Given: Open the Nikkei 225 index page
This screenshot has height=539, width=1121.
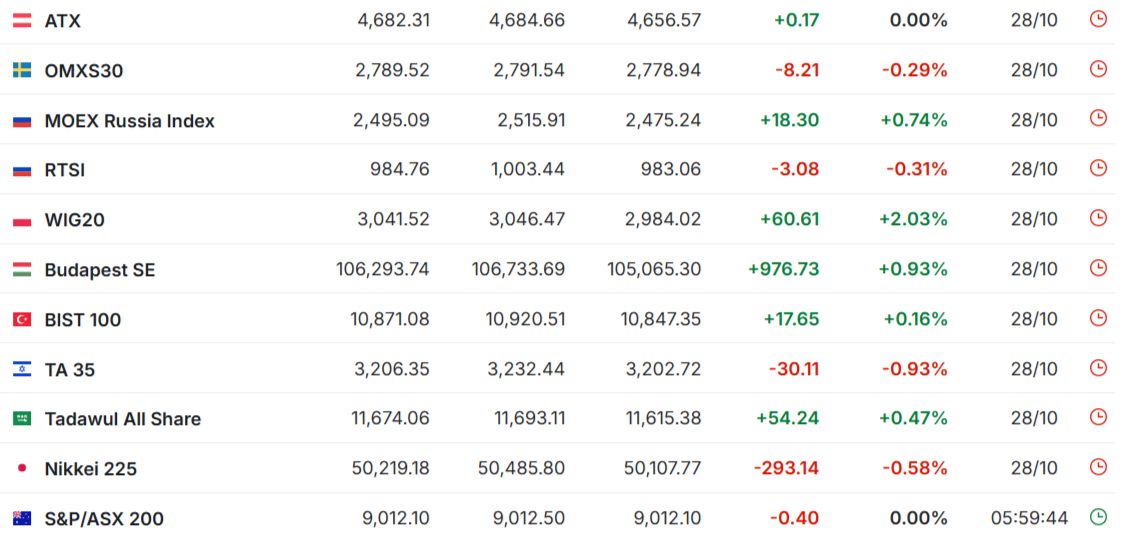Looking at the screenshot, I should pyautogui.click(x=91, y=469).
